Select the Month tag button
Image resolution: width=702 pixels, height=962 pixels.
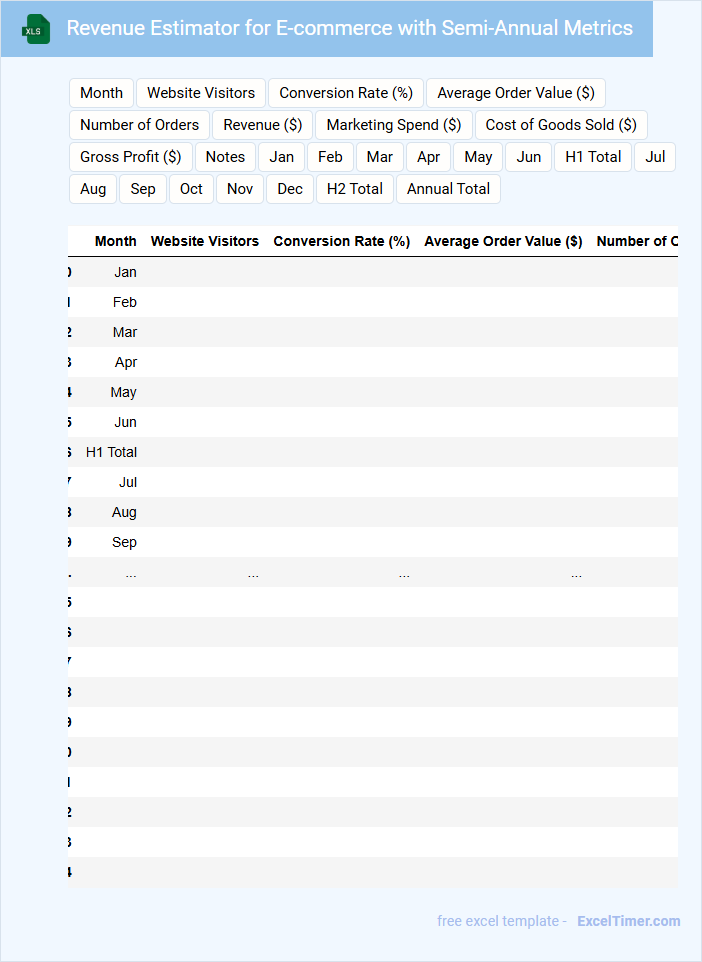(x=101, y=93)
